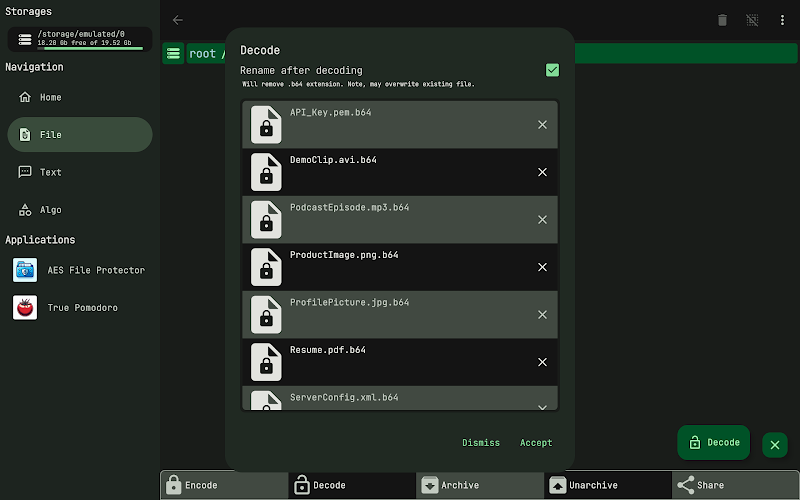Viewport: 800px width, 500px height.
Task: Click the storage free-space progress bar
Action: pos(90,48)
